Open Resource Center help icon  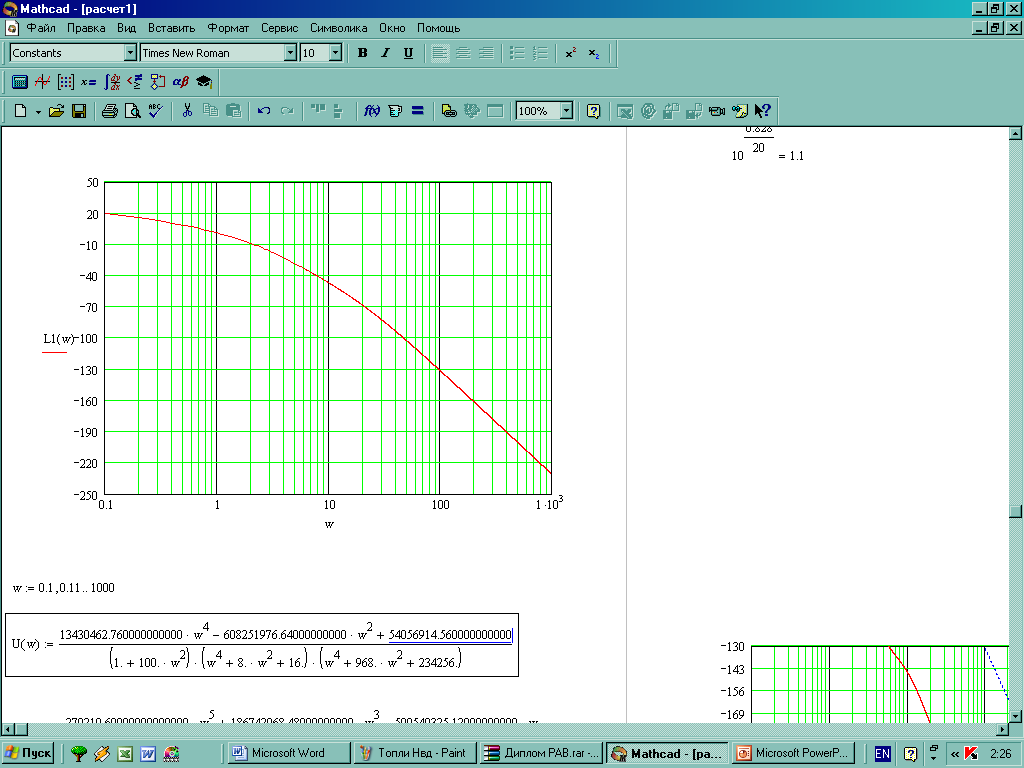593,111
